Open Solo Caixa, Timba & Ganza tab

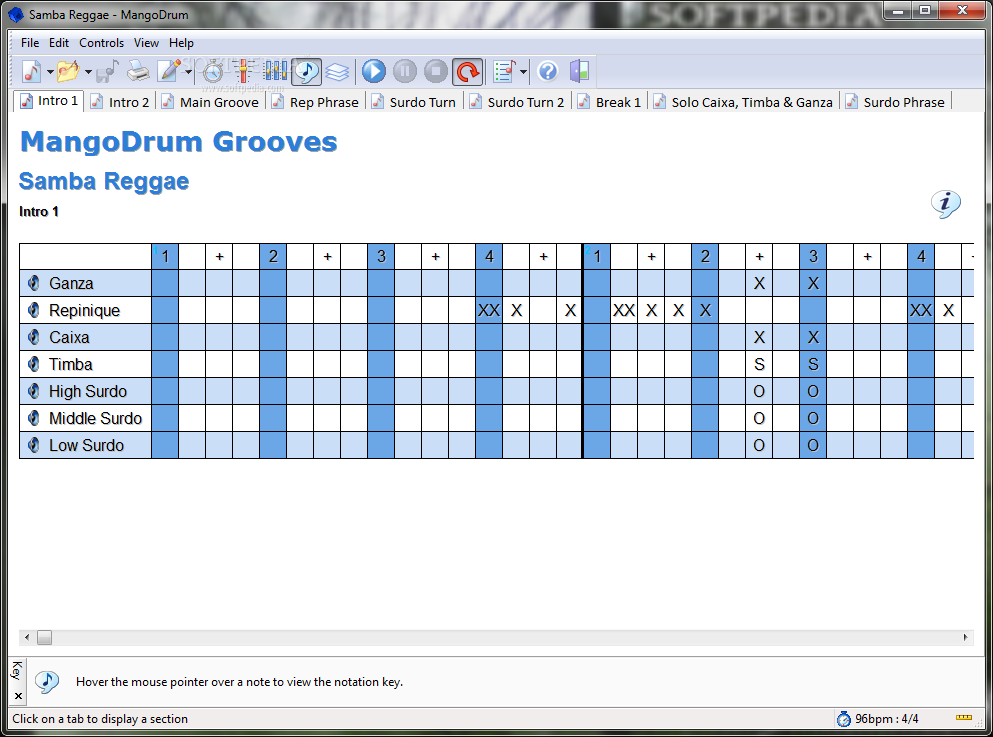click(742, 102)
